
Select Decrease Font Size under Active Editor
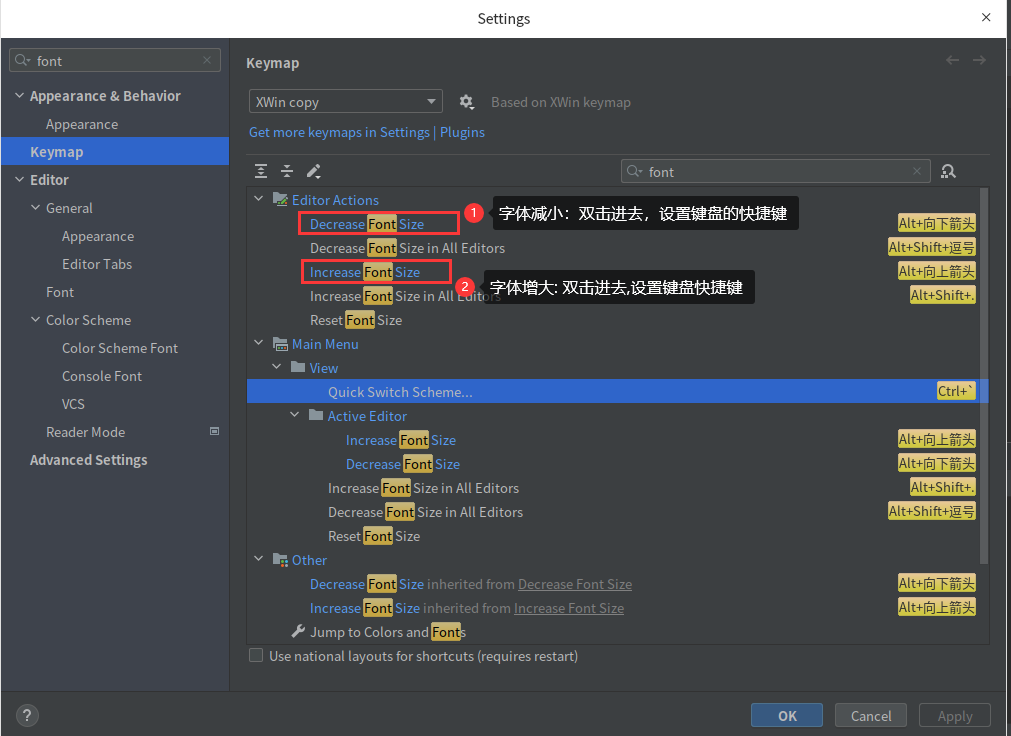pyautogui.click(x=403, y=464)
